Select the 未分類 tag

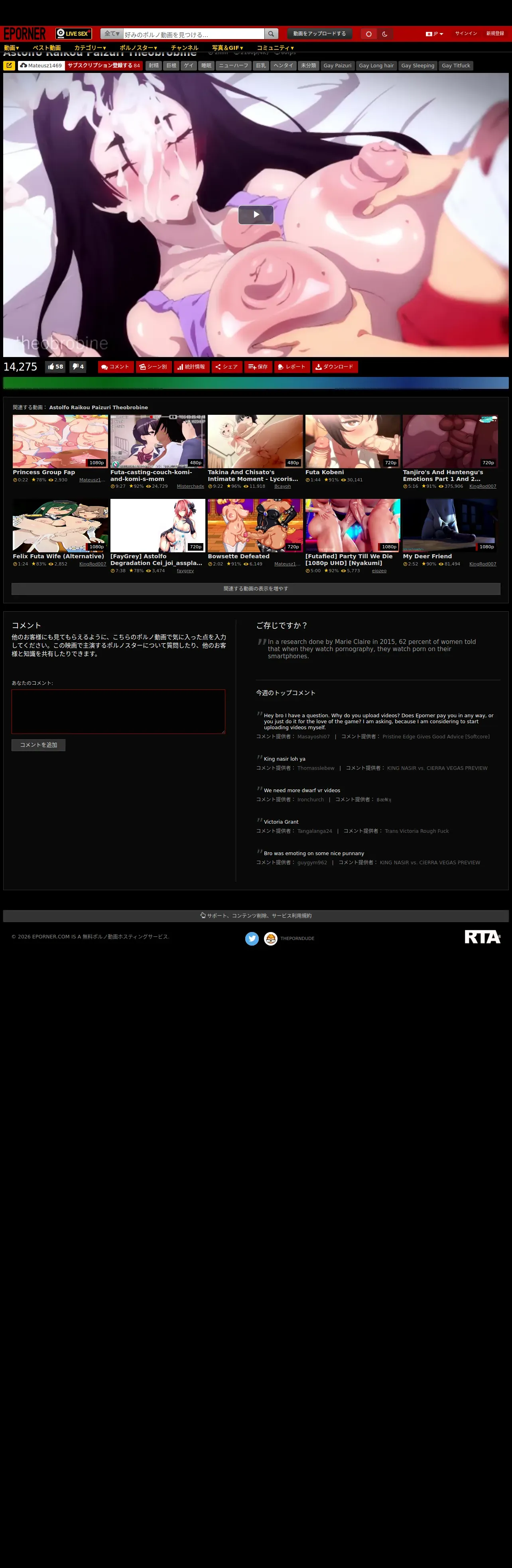309,66
